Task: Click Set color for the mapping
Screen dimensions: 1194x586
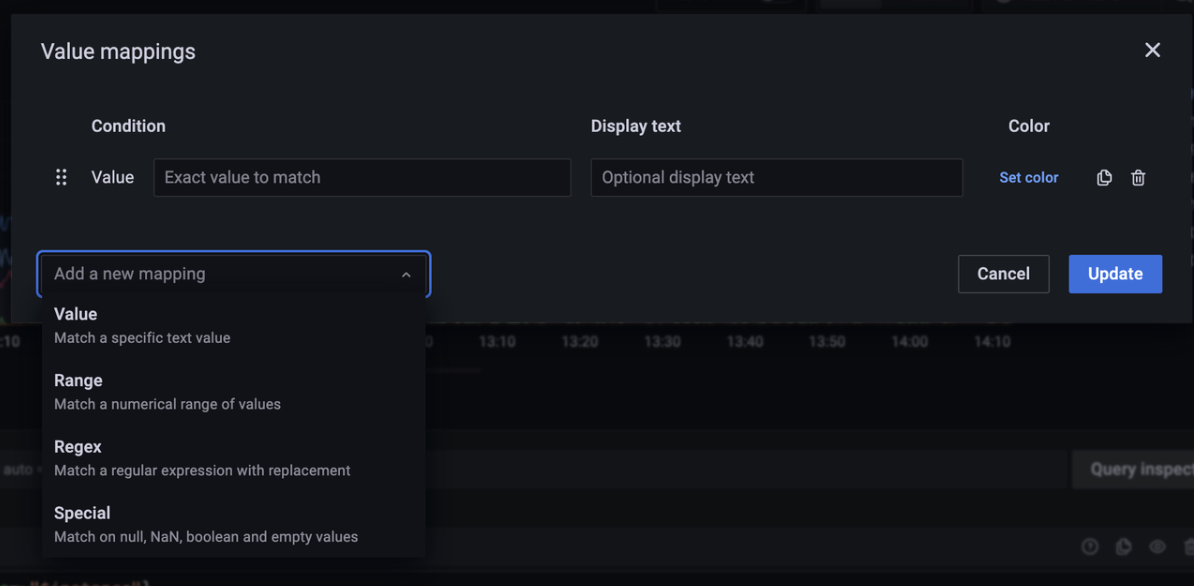Action: (1029, 177)
